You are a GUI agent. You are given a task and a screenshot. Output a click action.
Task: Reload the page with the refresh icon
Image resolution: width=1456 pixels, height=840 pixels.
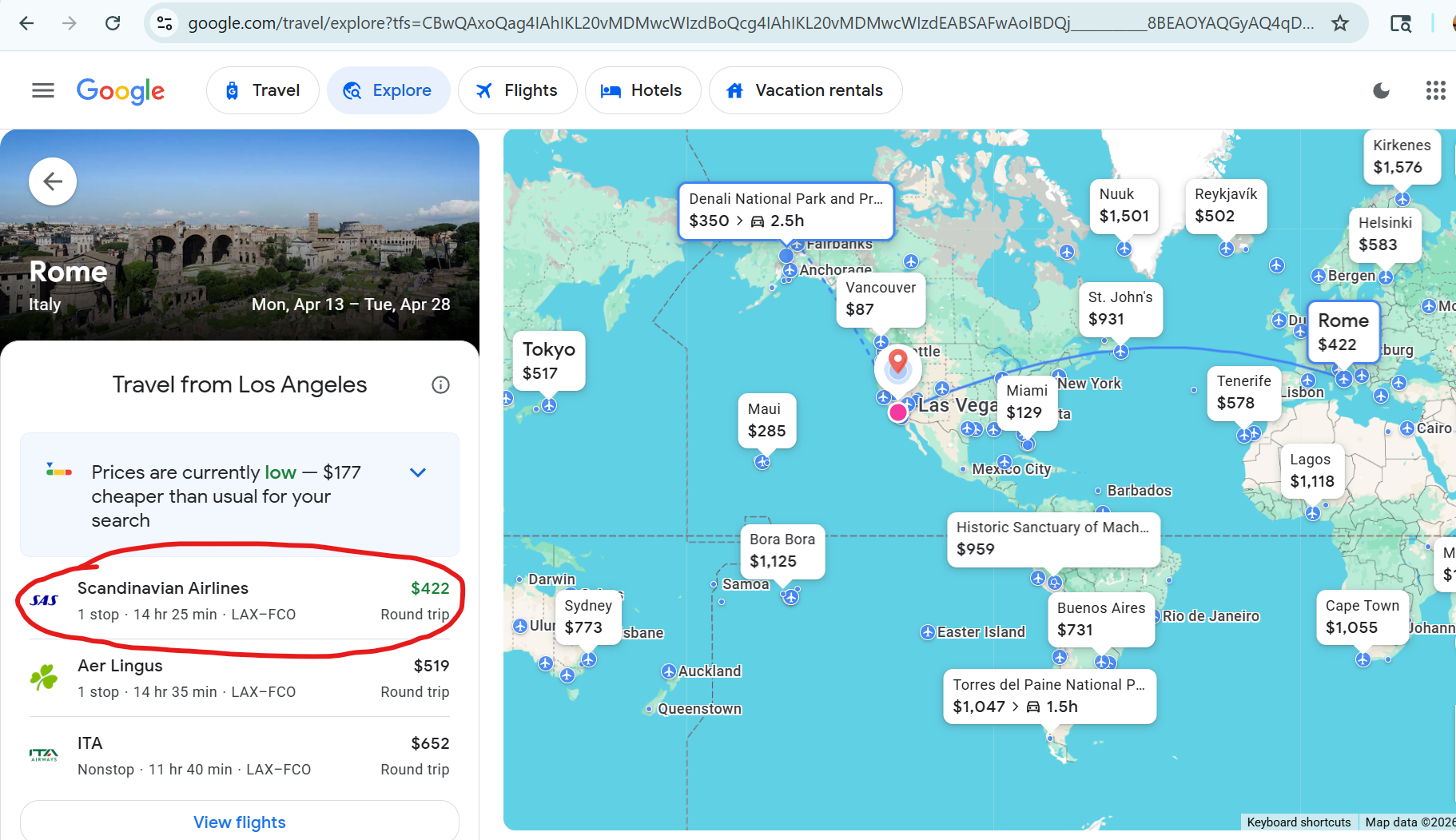(x=113, y=23)
